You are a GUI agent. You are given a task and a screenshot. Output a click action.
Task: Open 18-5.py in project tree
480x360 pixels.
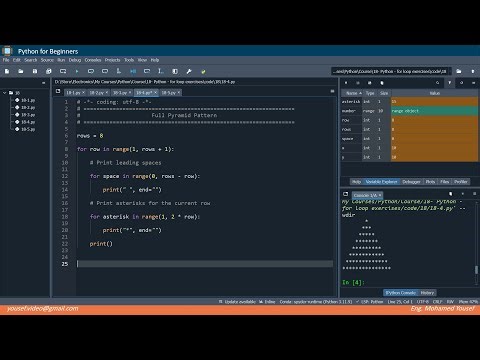(x=28, y=129)
